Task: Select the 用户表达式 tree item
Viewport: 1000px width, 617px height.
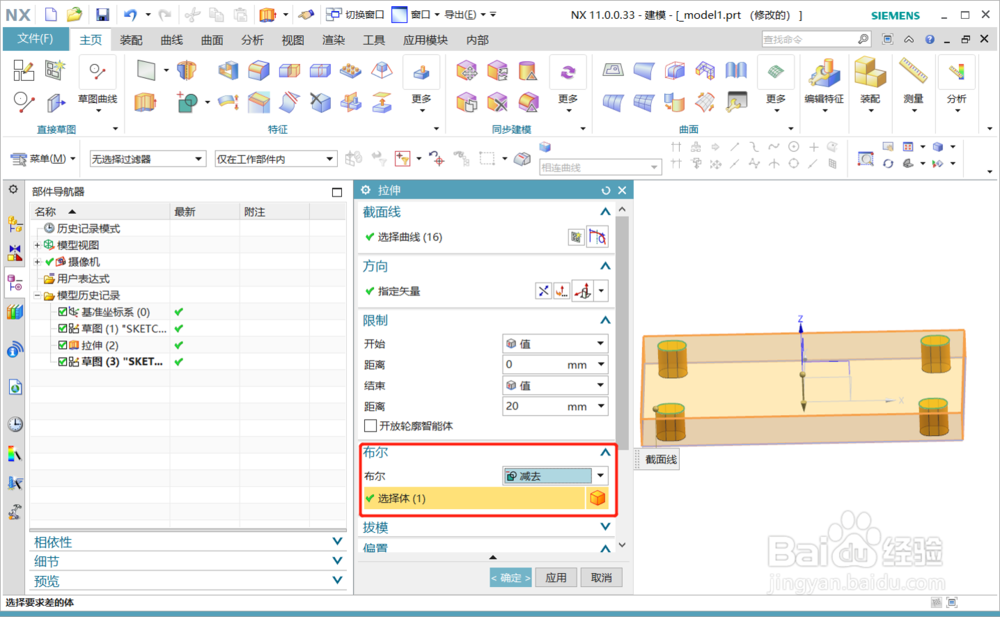Action: (x=84, y=279)
